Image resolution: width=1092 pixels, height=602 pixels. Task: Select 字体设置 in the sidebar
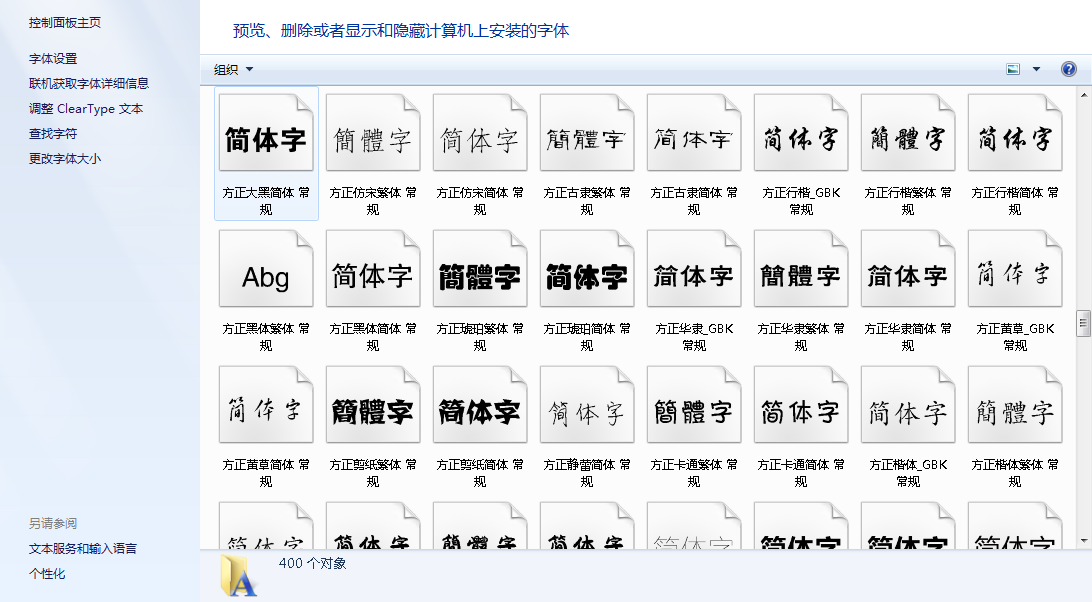click(x=53, y=58)
